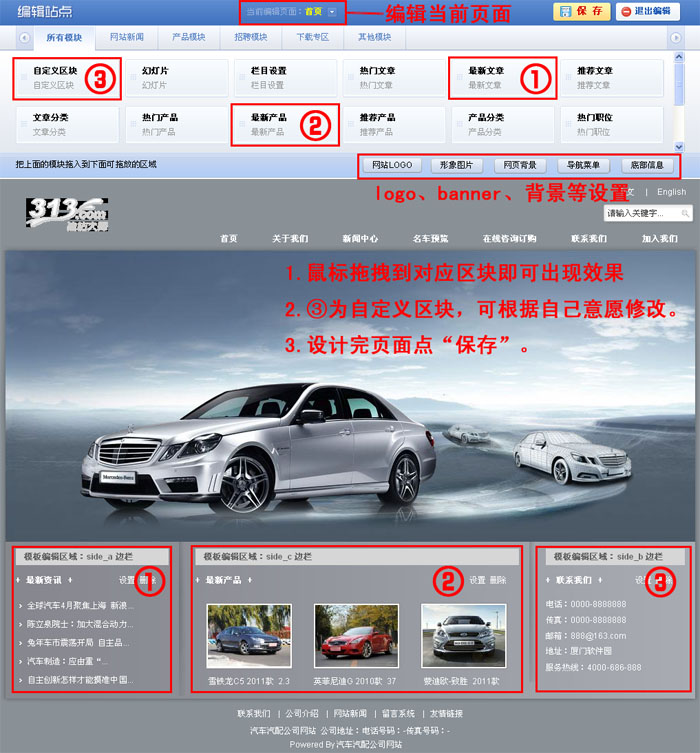Image resolution: width=700 pixels, height=753 pixels.
Task: Open news item 汽车制造：应由重
Action: 67,661
